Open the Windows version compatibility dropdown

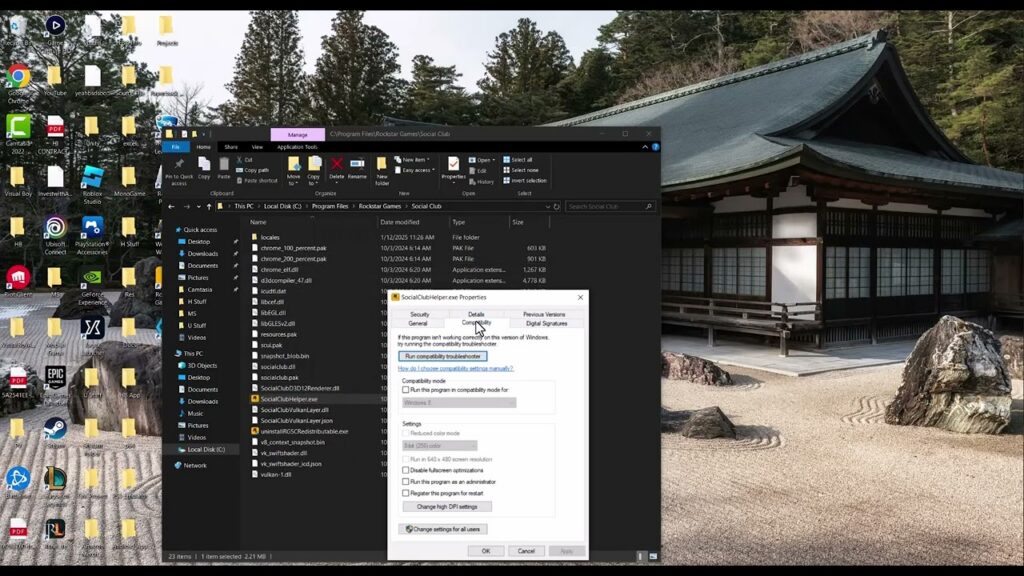click(x=459, y=403)
